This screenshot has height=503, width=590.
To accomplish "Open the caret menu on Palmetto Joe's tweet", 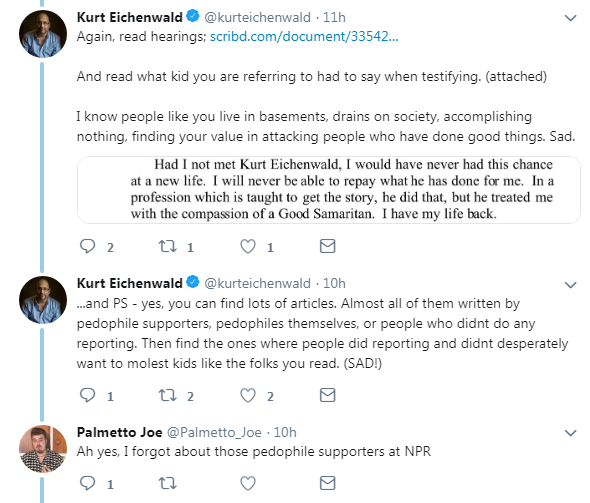I will click(571, 433).
